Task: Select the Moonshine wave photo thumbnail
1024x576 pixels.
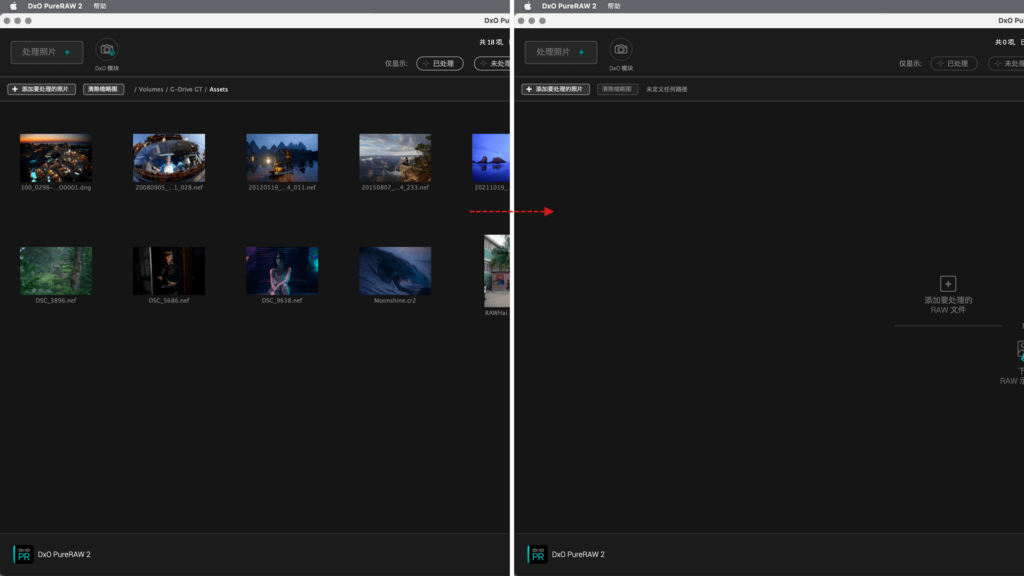Action: click(x=394, y=271)
